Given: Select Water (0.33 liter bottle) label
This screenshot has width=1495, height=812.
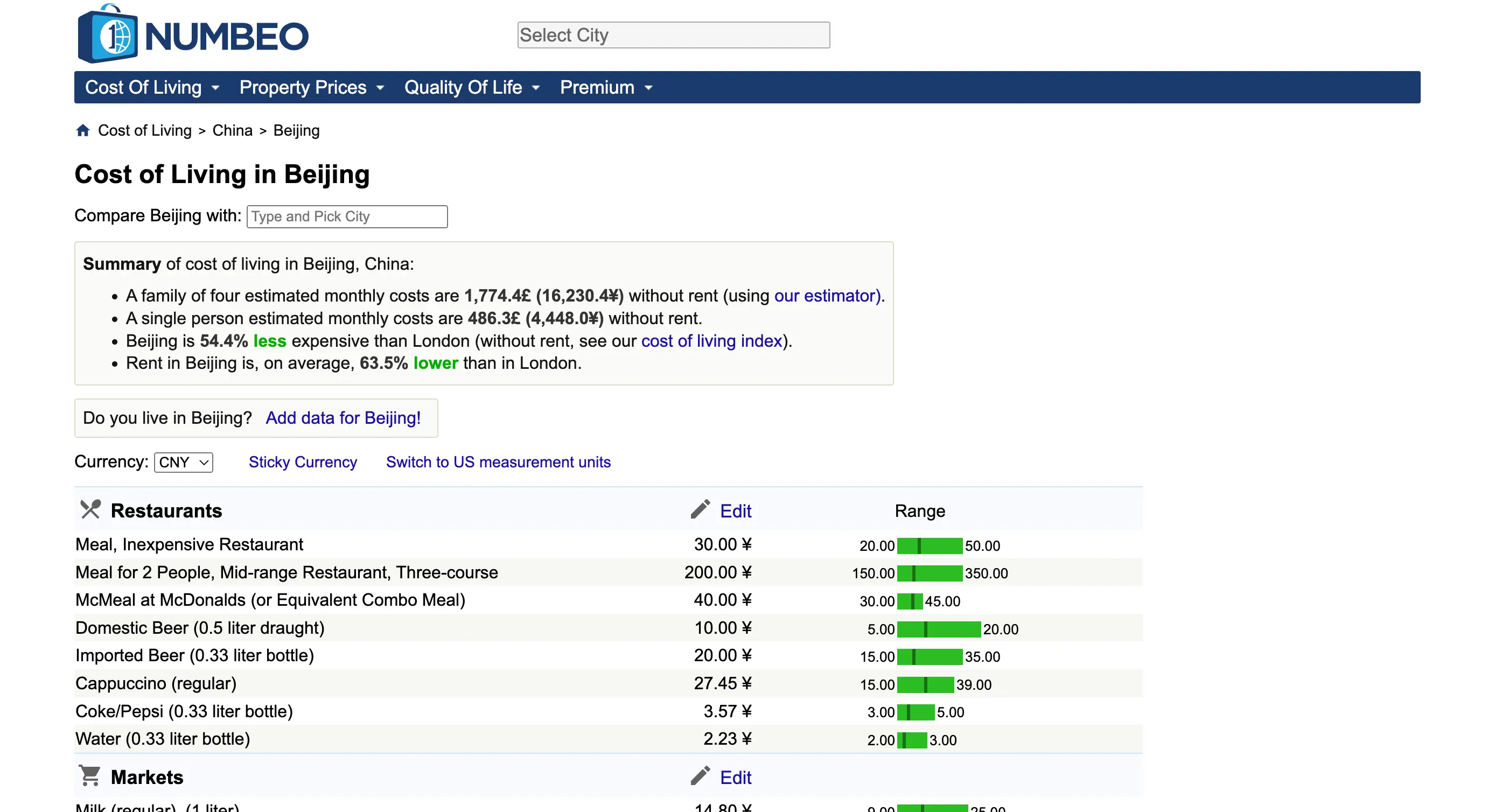Looking at the screenshot, I should point(163,739).
